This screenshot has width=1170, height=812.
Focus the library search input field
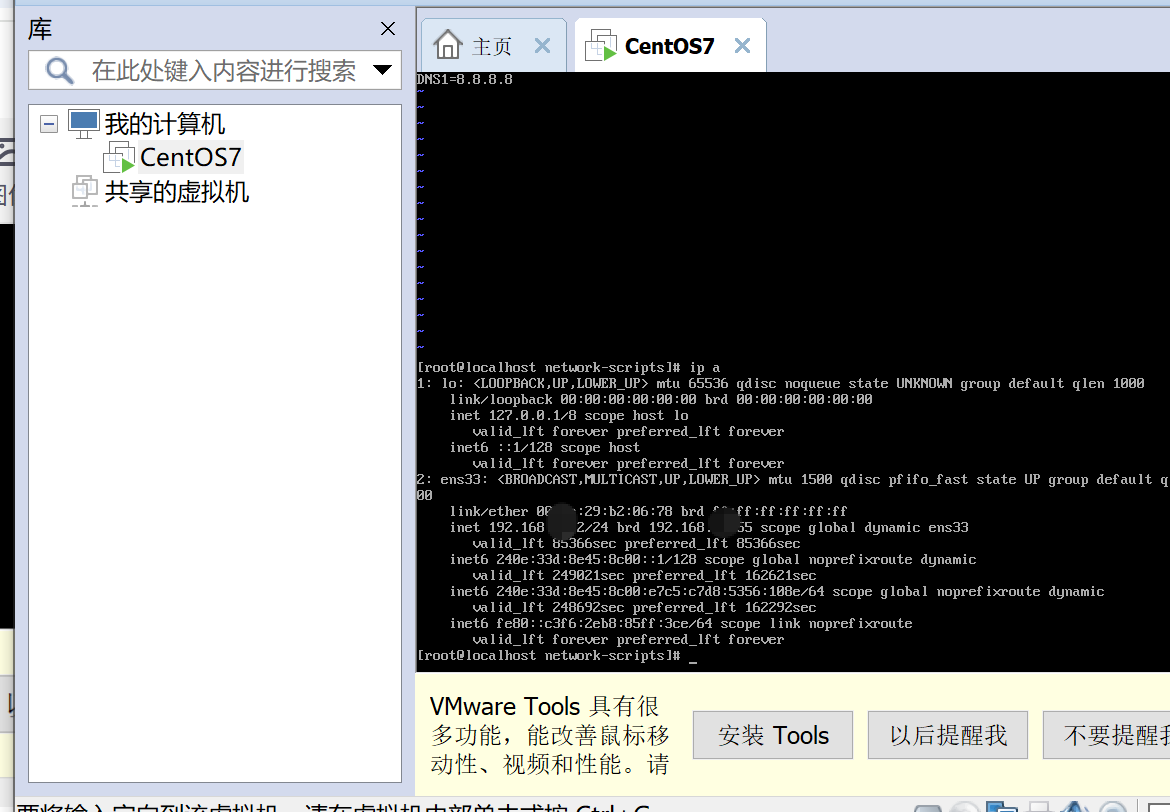pyautogui.click(x=215, y=70)
